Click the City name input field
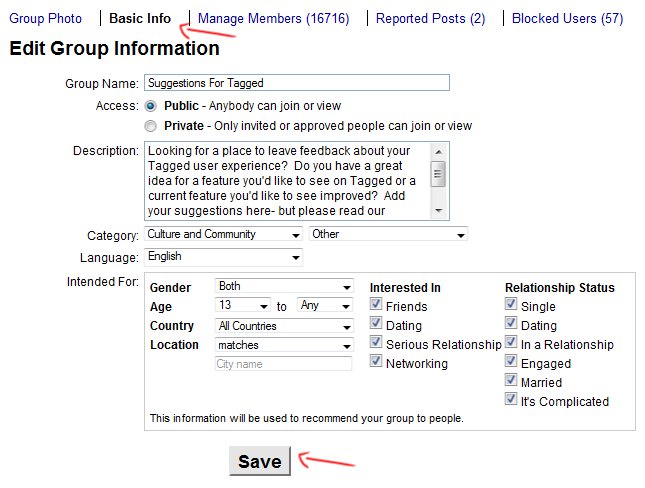 coord(283,364)
